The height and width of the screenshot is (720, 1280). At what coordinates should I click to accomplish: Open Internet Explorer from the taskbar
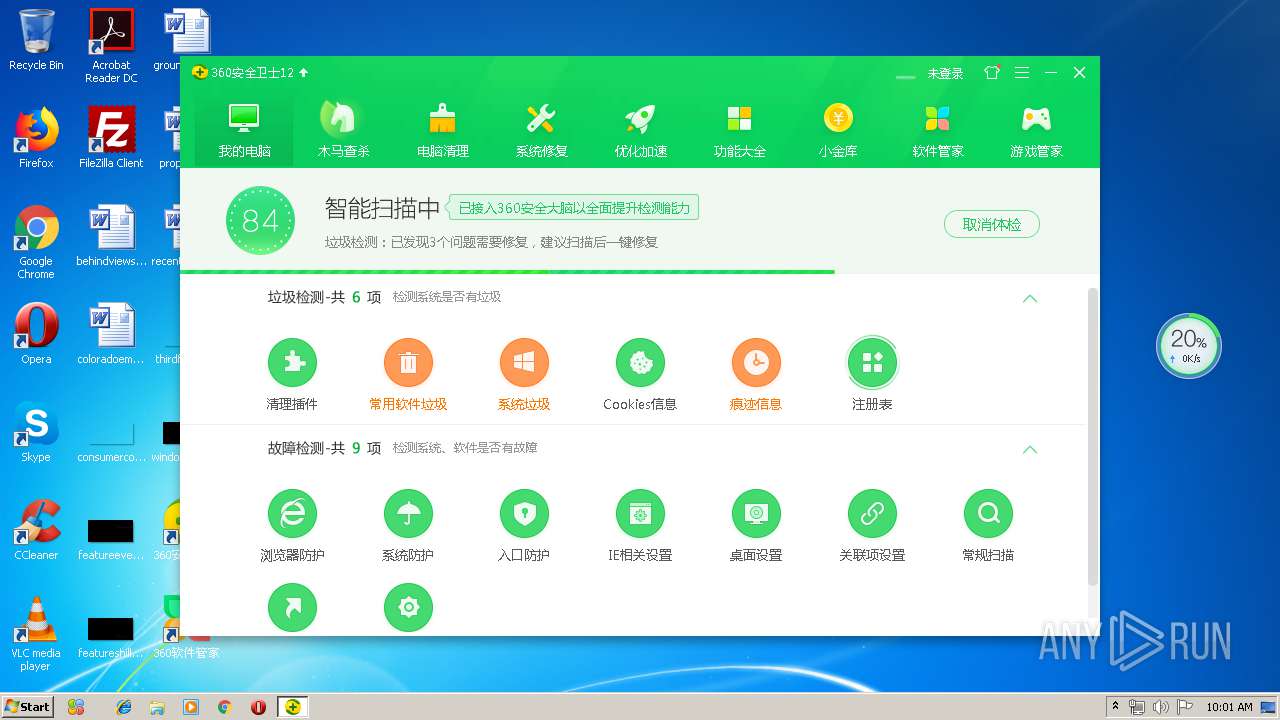pyautogui.click(x=124, y=706)
